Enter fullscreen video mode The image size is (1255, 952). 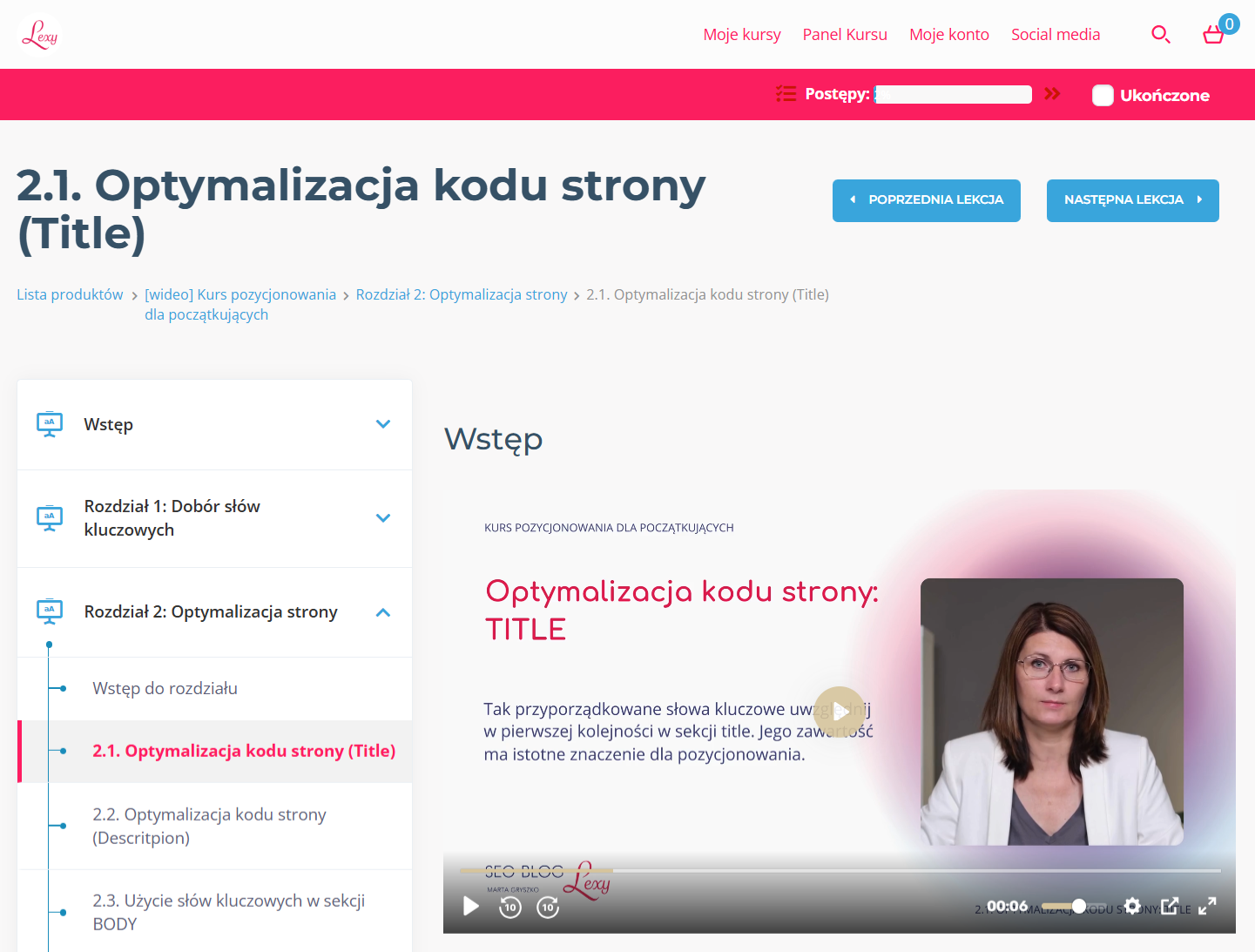pos(1207,907)
